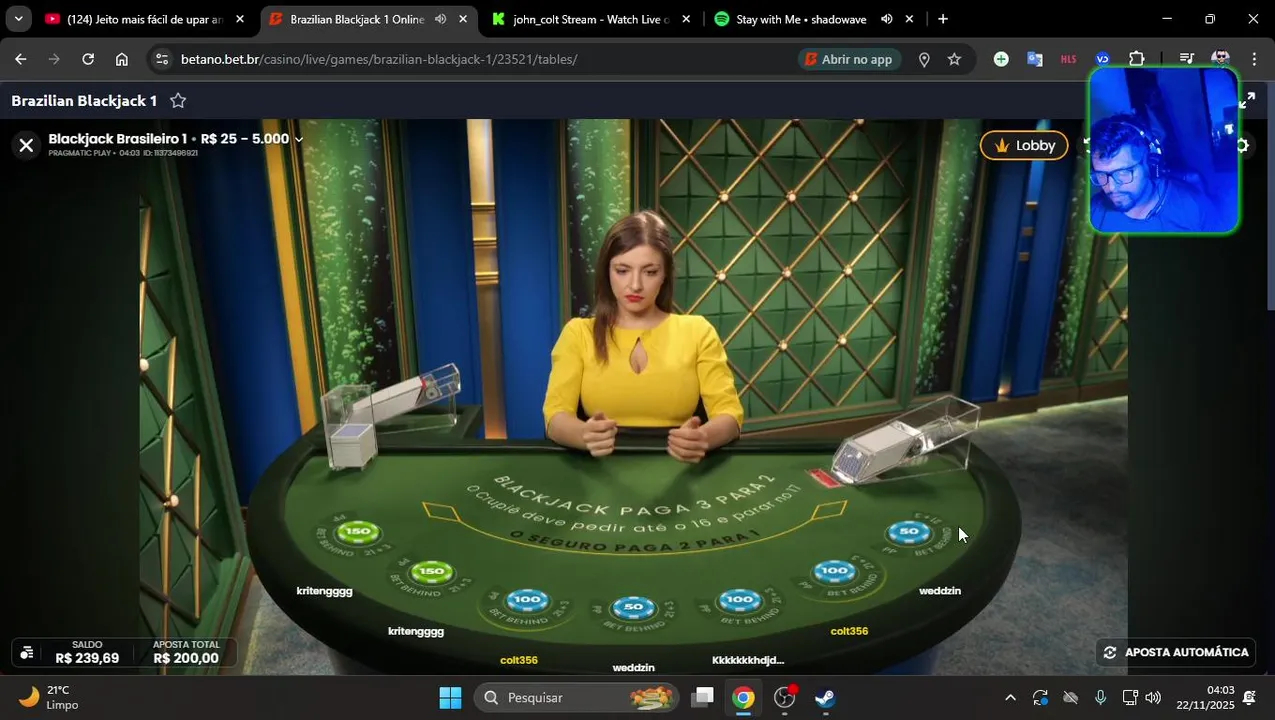Screen dimensions: 1275x720
Task: Reload the current page
Action: [88, 59]
